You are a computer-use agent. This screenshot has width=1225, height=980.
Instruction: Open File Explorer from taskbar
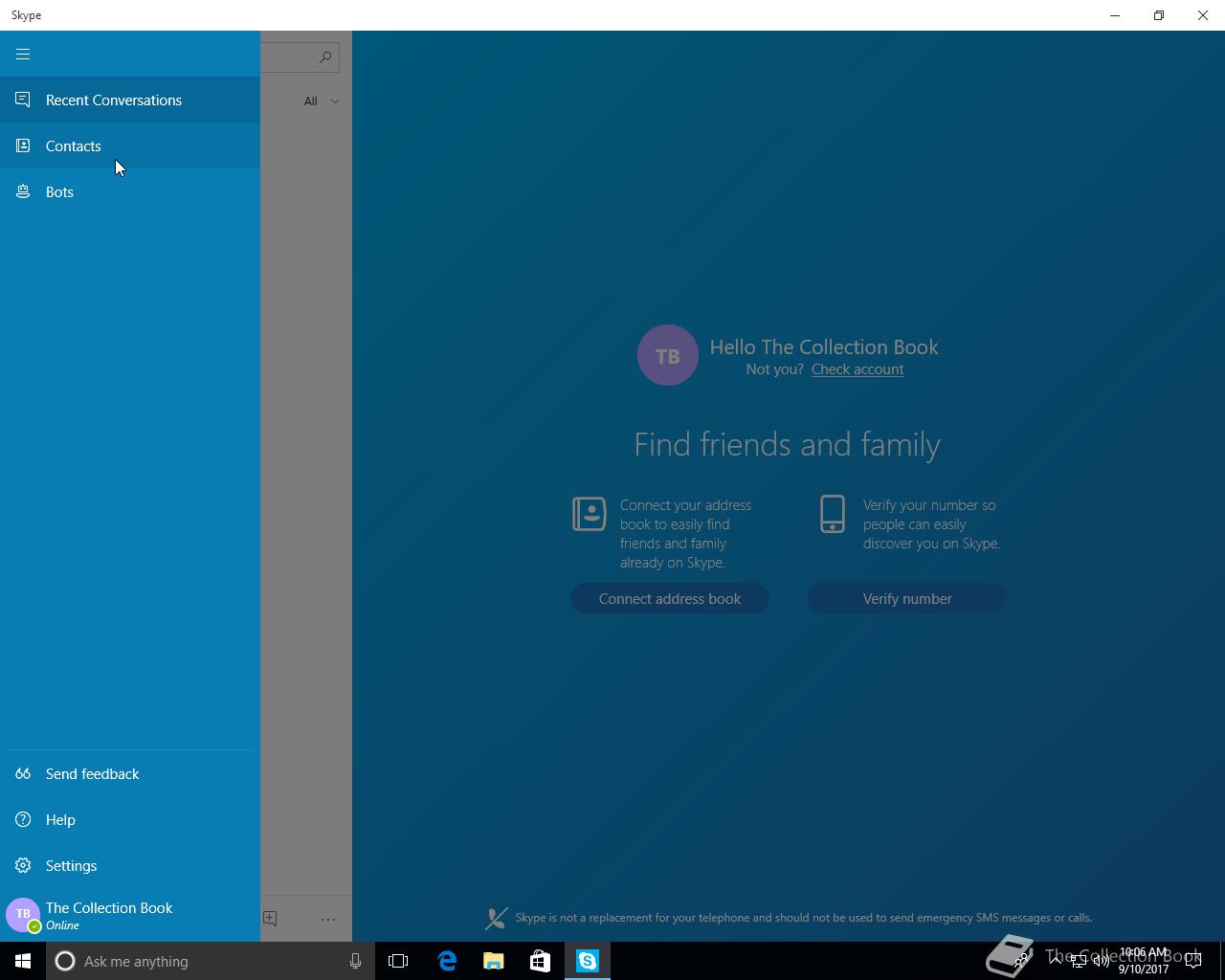[493, 961]
